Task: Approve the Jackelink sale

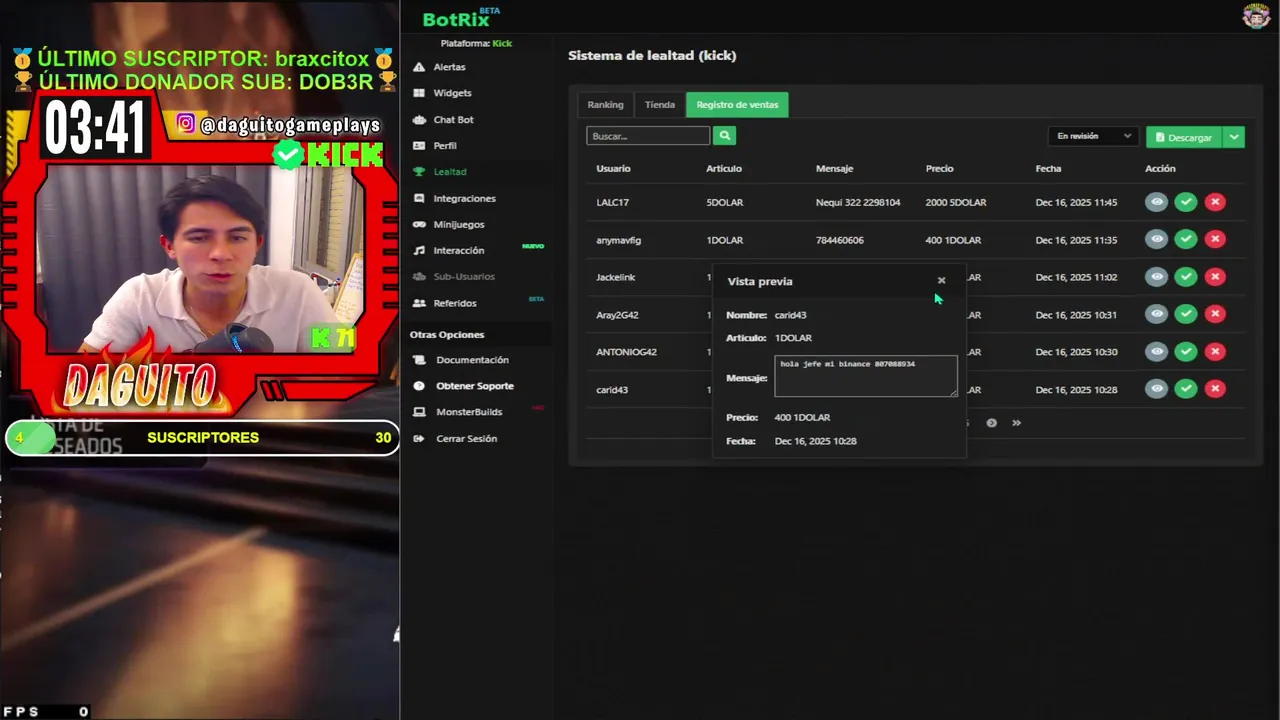Action: pyautogui.click(x=1186, y=277)
